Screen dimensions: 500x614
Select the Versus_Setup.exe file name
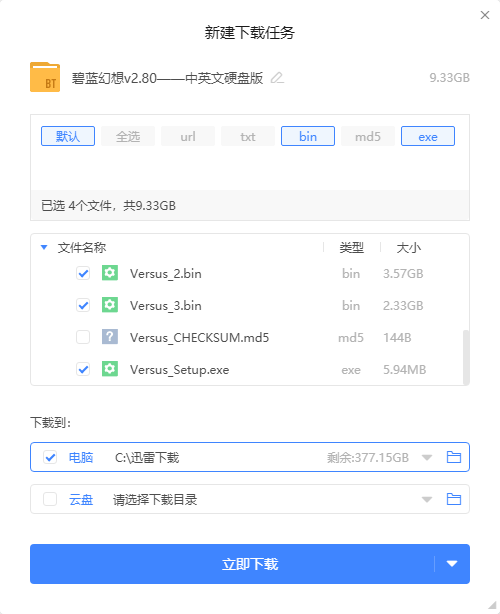click(x=180, y=370)
